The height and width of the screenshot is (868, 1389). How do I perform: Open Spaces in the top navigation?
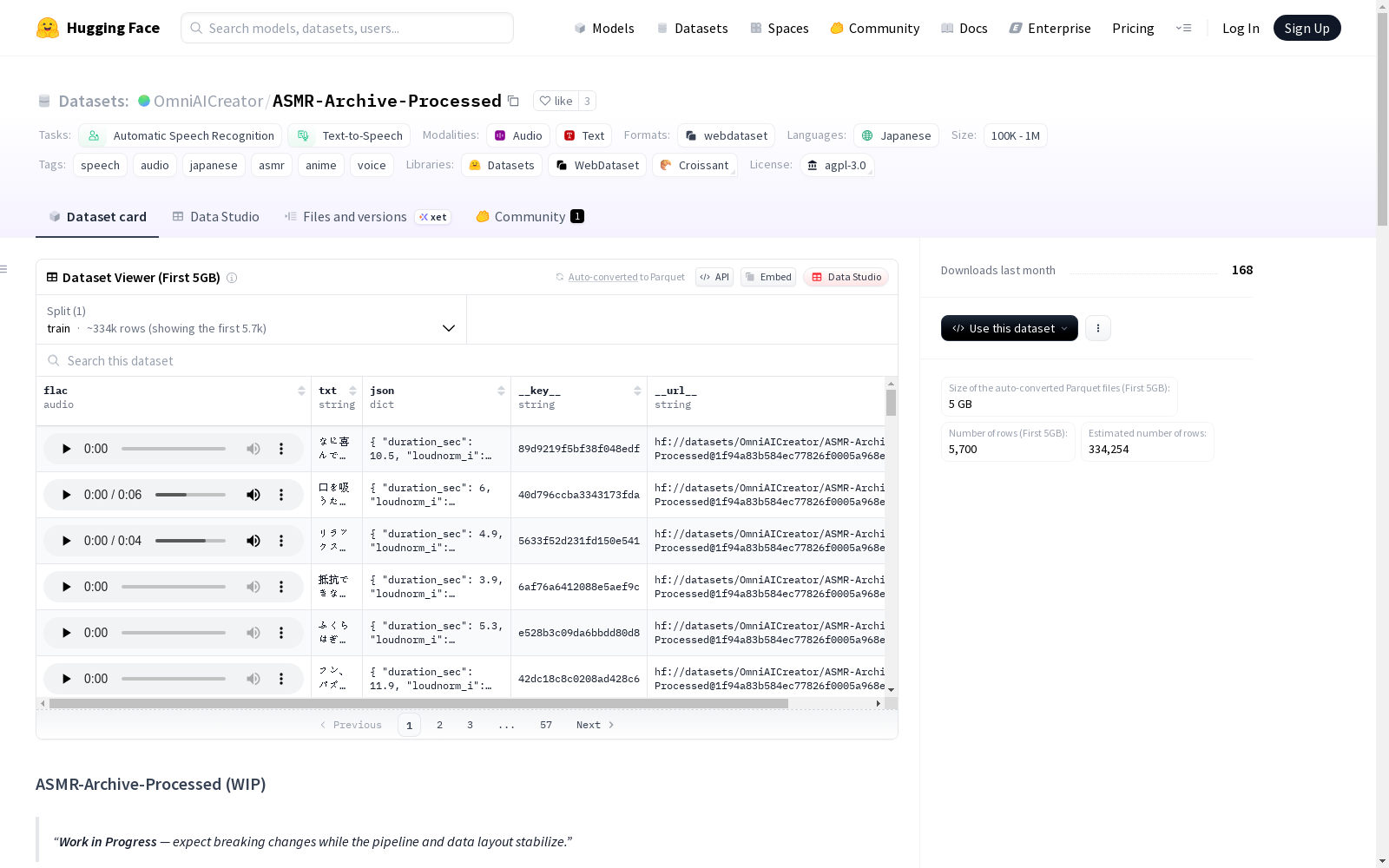point(779,28)
